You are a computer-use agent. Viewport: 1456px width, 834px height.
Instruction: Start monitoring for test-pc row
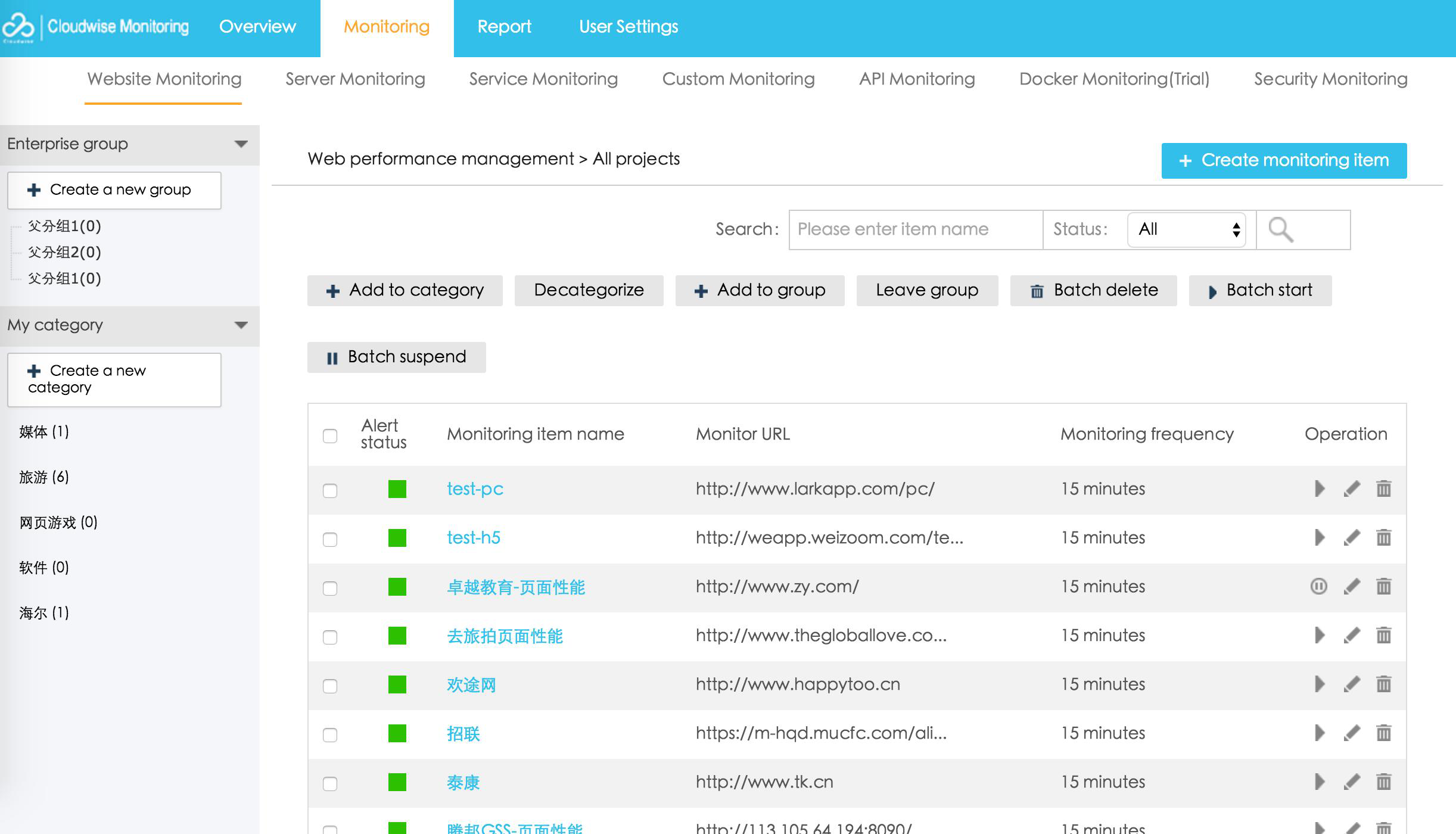(x=1320, y=488)
